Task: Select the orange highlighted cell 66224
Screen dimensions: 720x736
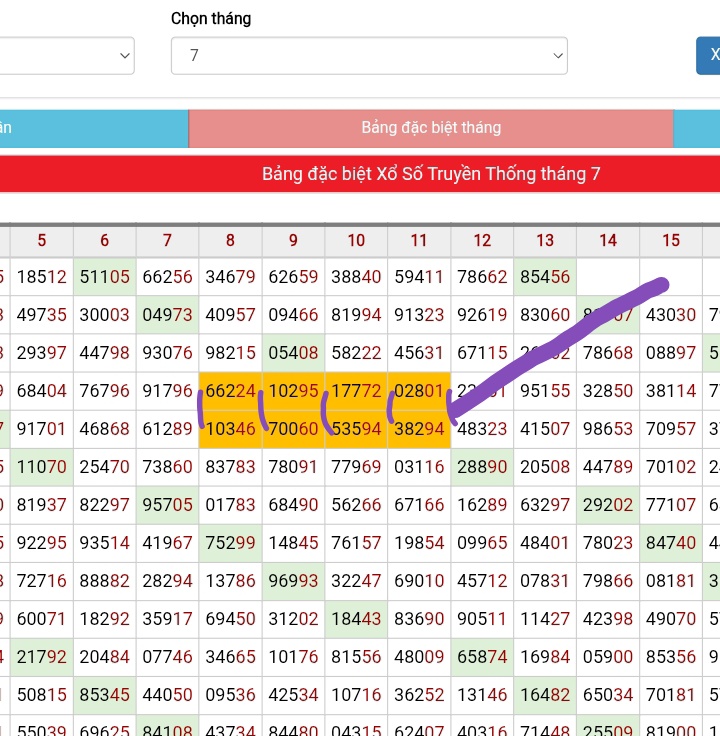Action: pyautogui.click(x=230, y=391)
